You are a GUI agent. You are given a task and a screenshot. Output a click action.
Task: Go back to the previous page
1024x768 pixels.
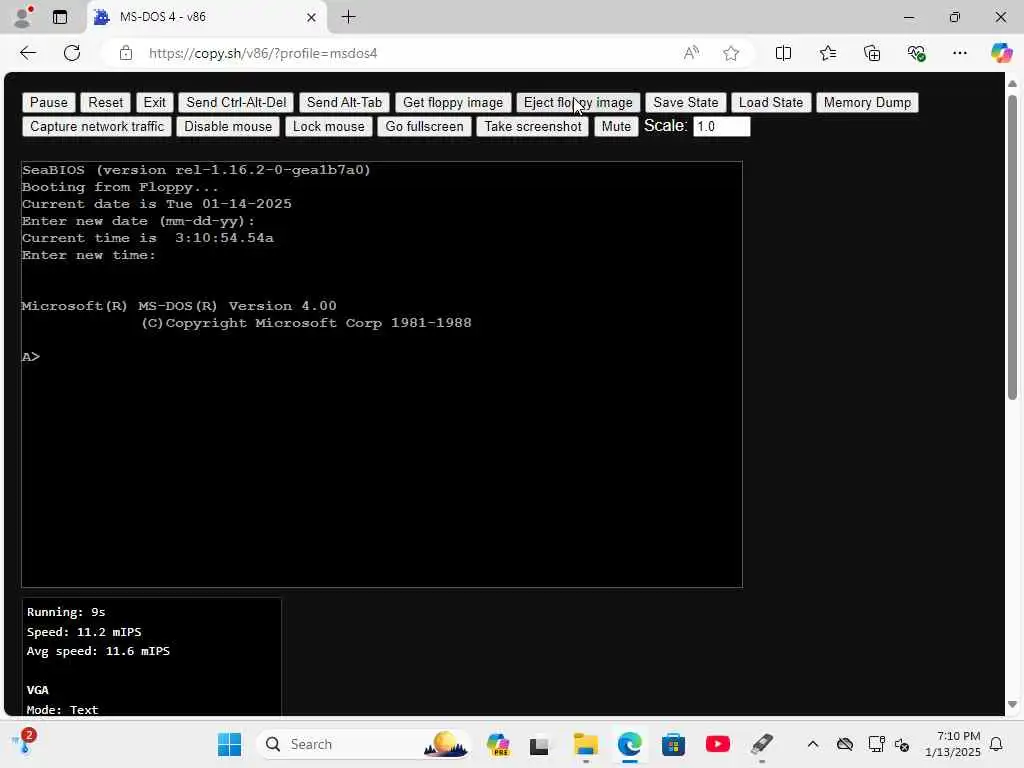28,53
